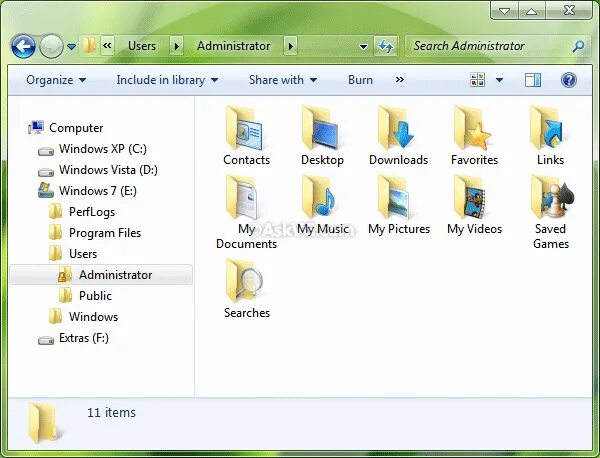Click the refresh button beside address bar
Viewport: 600px width, 458px height.
pyautogui.click(x=386, y=46)
